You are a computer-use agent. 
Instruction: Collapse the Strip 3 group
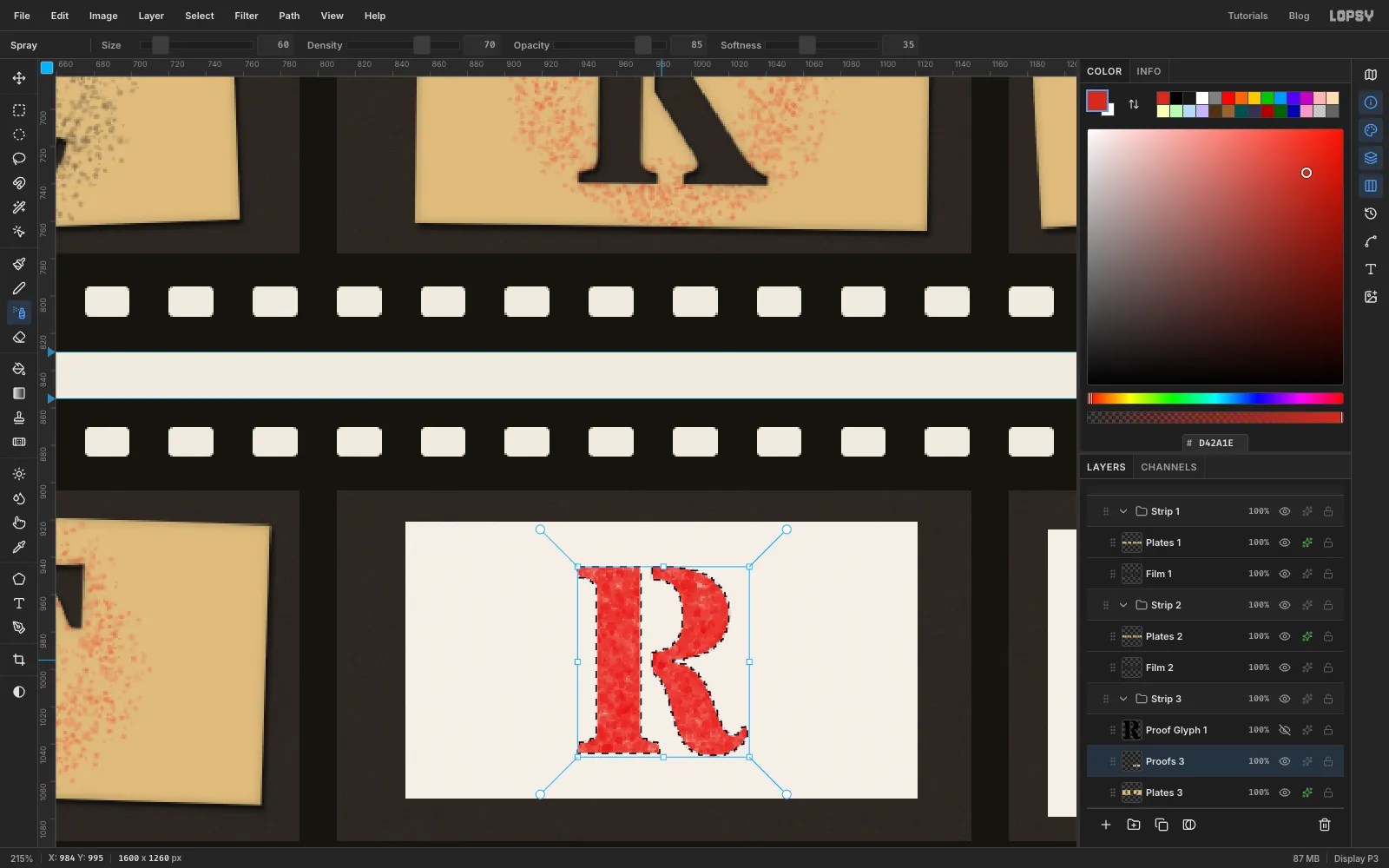pos(1123,699)
